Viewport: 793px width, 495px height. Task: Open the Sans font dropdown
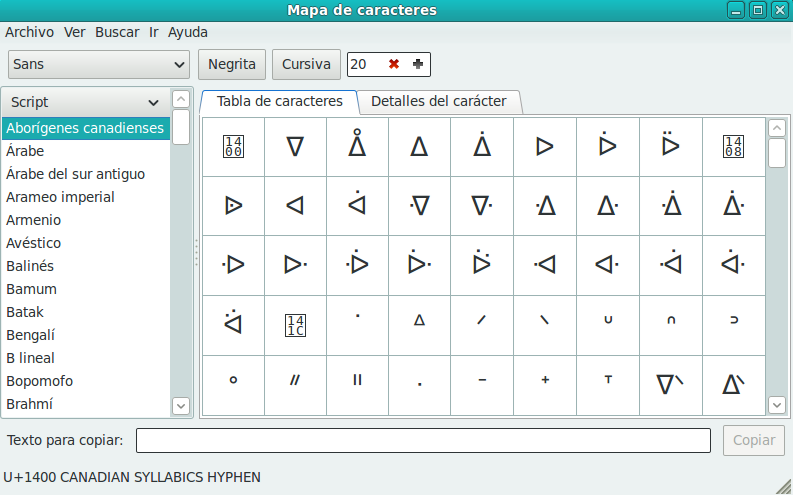(99, 64)
